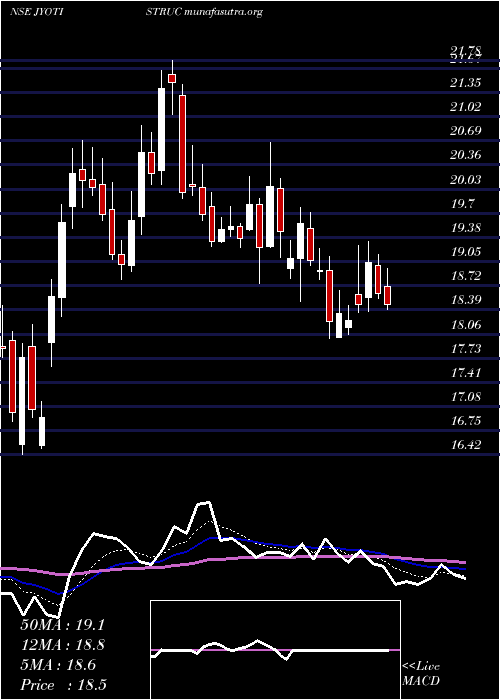Viewport: 500px width, 700px height.
Task: Click the last red candlestick on the right
Action: (x=387, y=296)
